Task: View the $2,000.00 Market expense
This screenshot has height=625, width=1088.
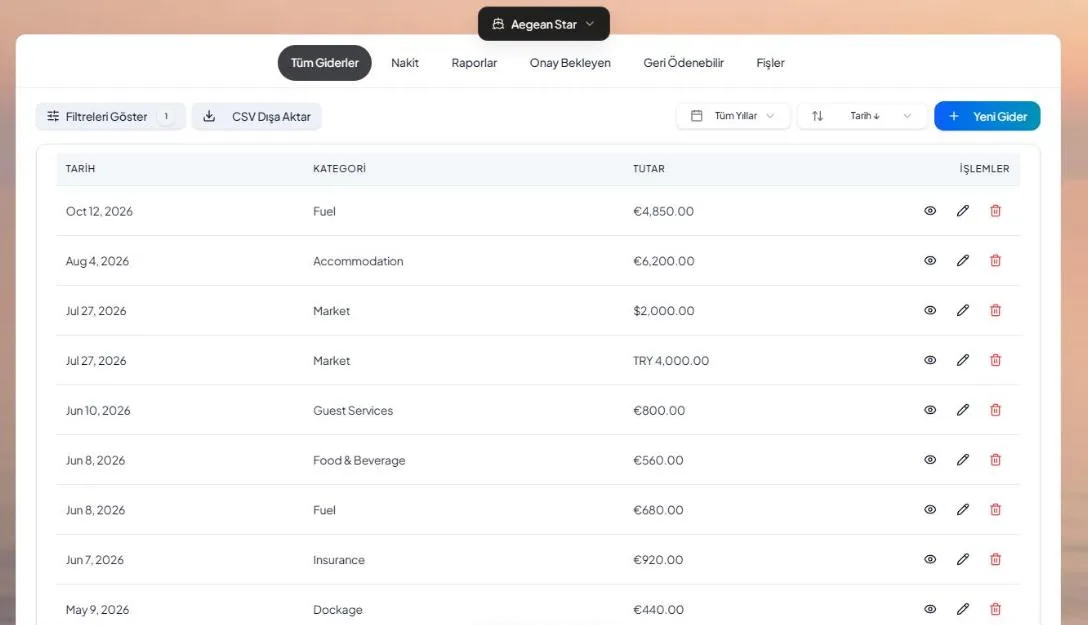Action: click(930, 311)
